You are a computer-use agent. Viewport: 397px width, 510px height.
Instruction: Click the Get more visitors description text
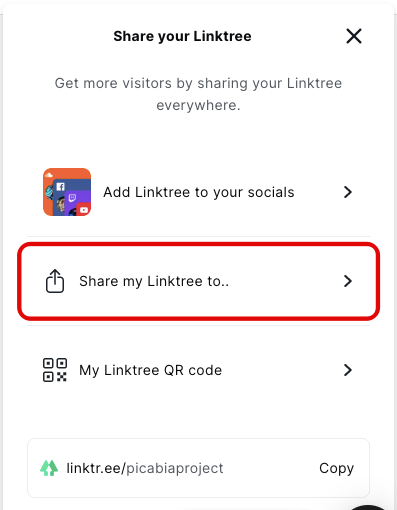tap(198, 94)
